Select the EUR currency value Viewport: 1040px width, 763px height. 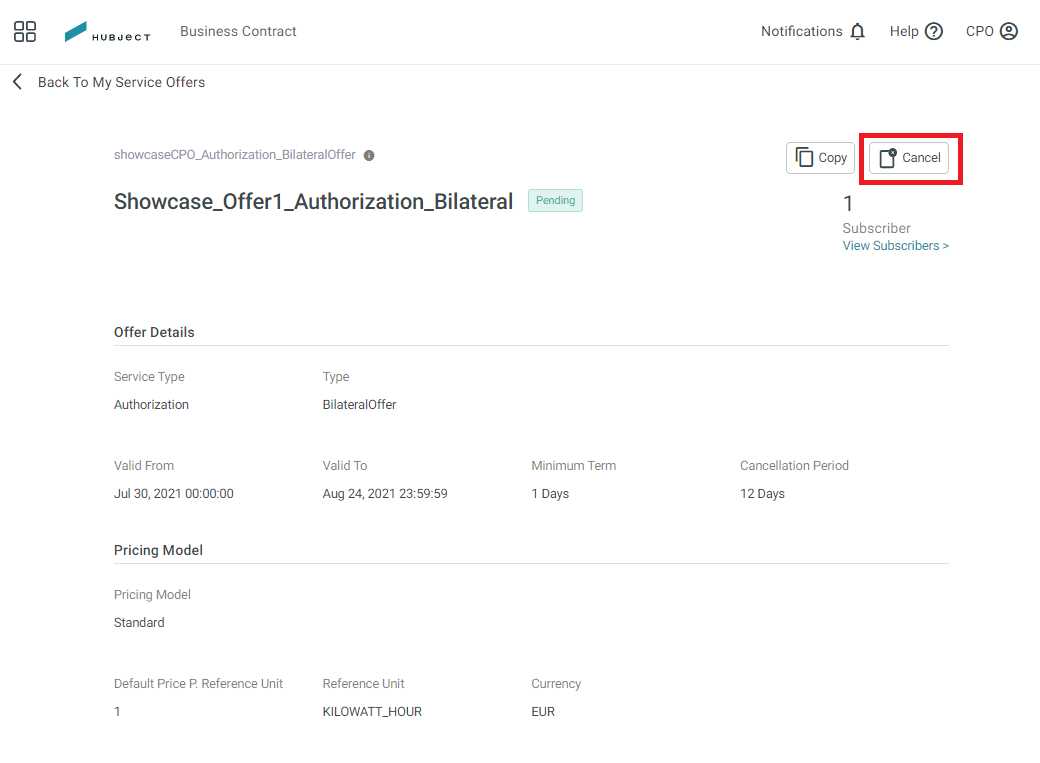543,711
